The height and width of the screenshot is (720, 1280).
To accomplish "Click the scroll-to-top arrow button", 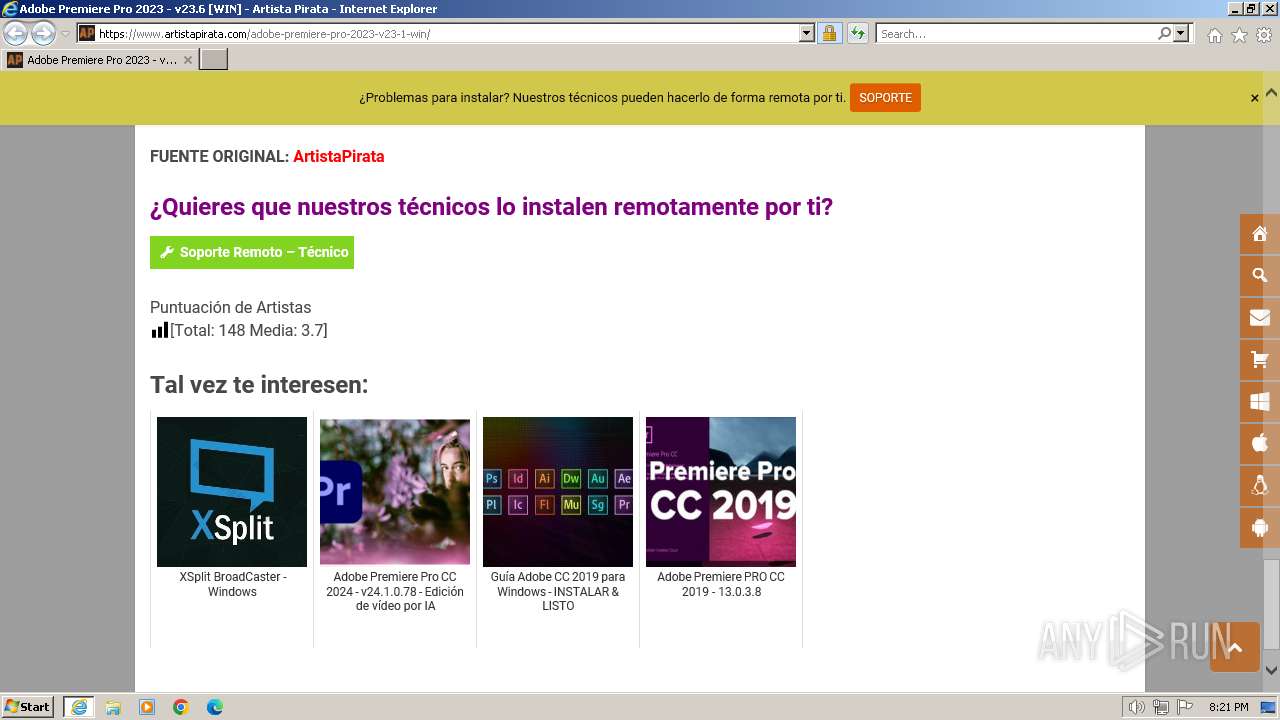I will (1235, 647).
